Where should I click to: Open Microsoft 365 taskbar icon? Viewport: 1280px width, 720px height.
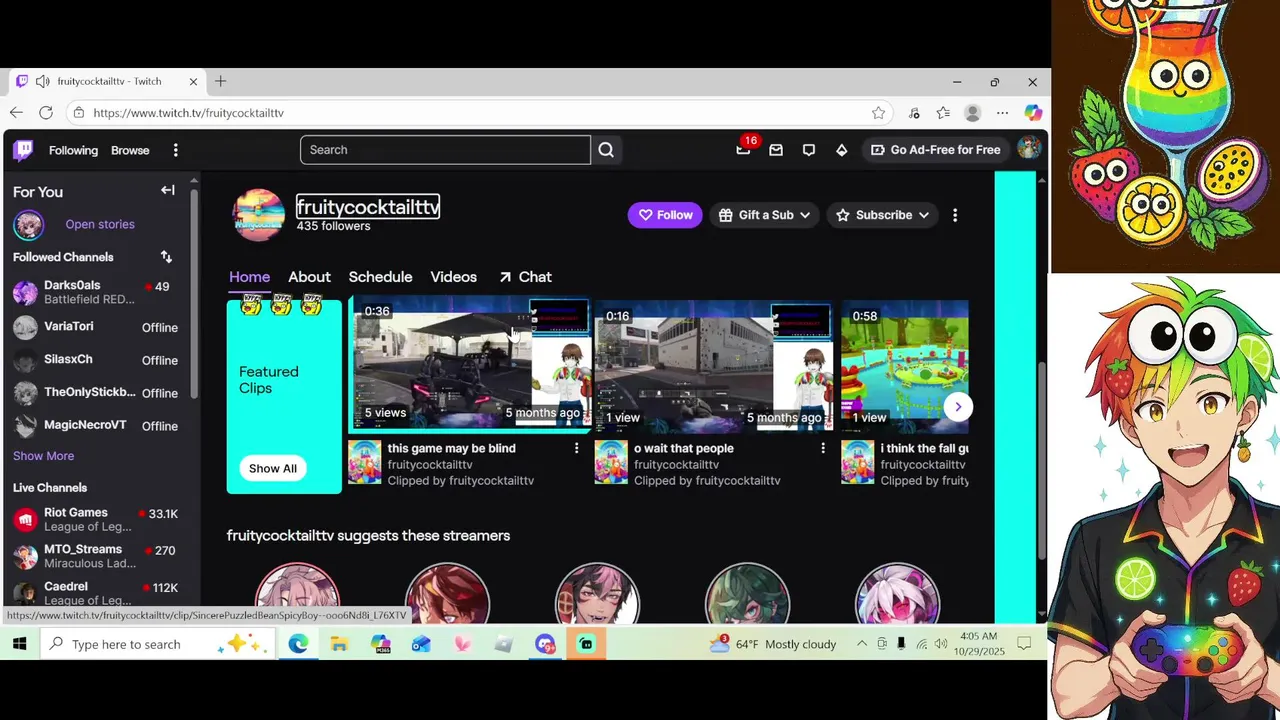pyautogui.click(x=380, y=644)
